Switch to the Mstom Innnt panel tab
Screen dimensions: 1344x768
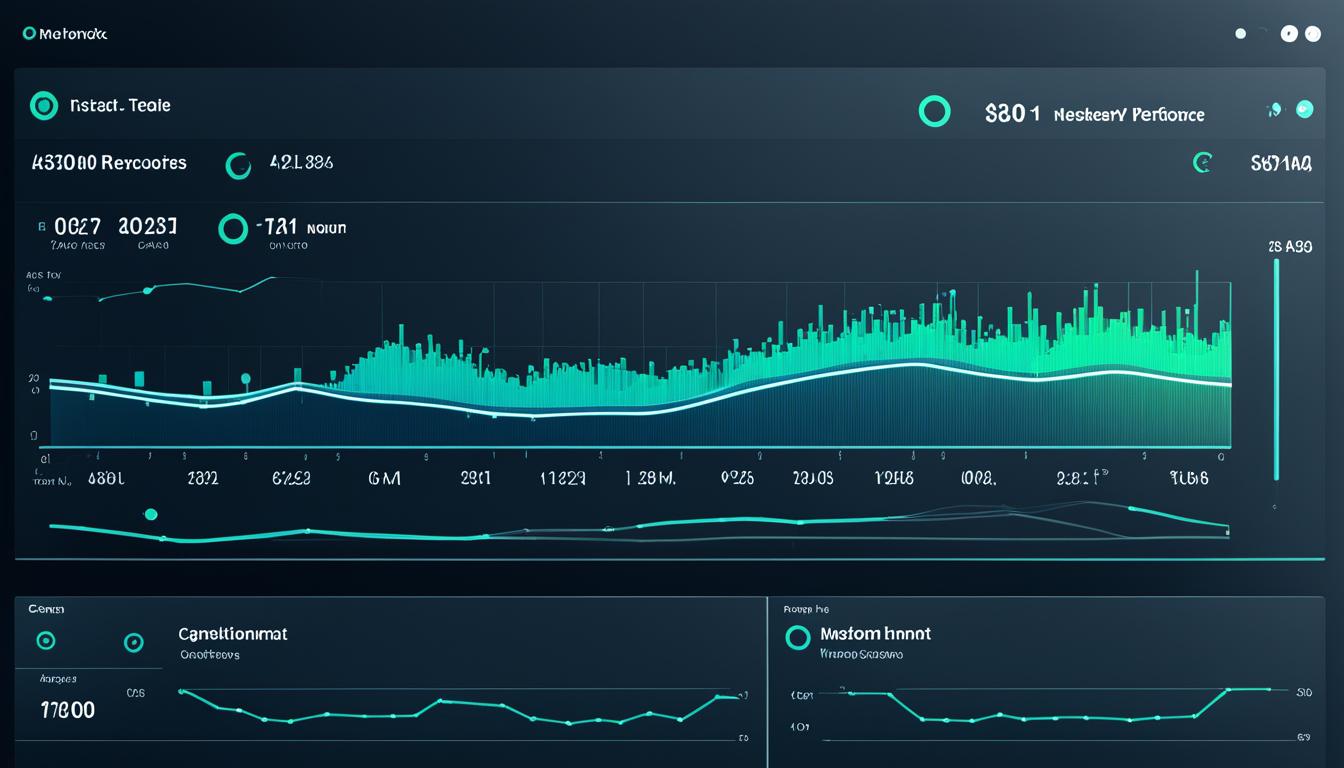[875, 633]
